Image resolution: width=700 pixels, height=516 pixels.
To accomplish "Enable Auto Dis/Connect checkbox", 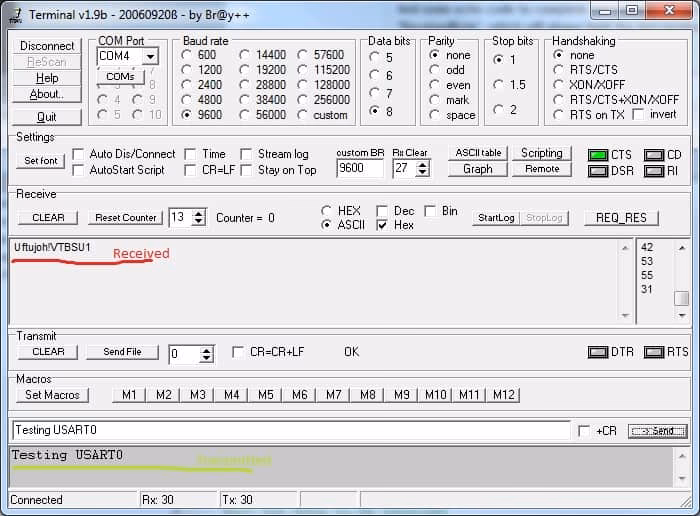I will tap(78, 154).
